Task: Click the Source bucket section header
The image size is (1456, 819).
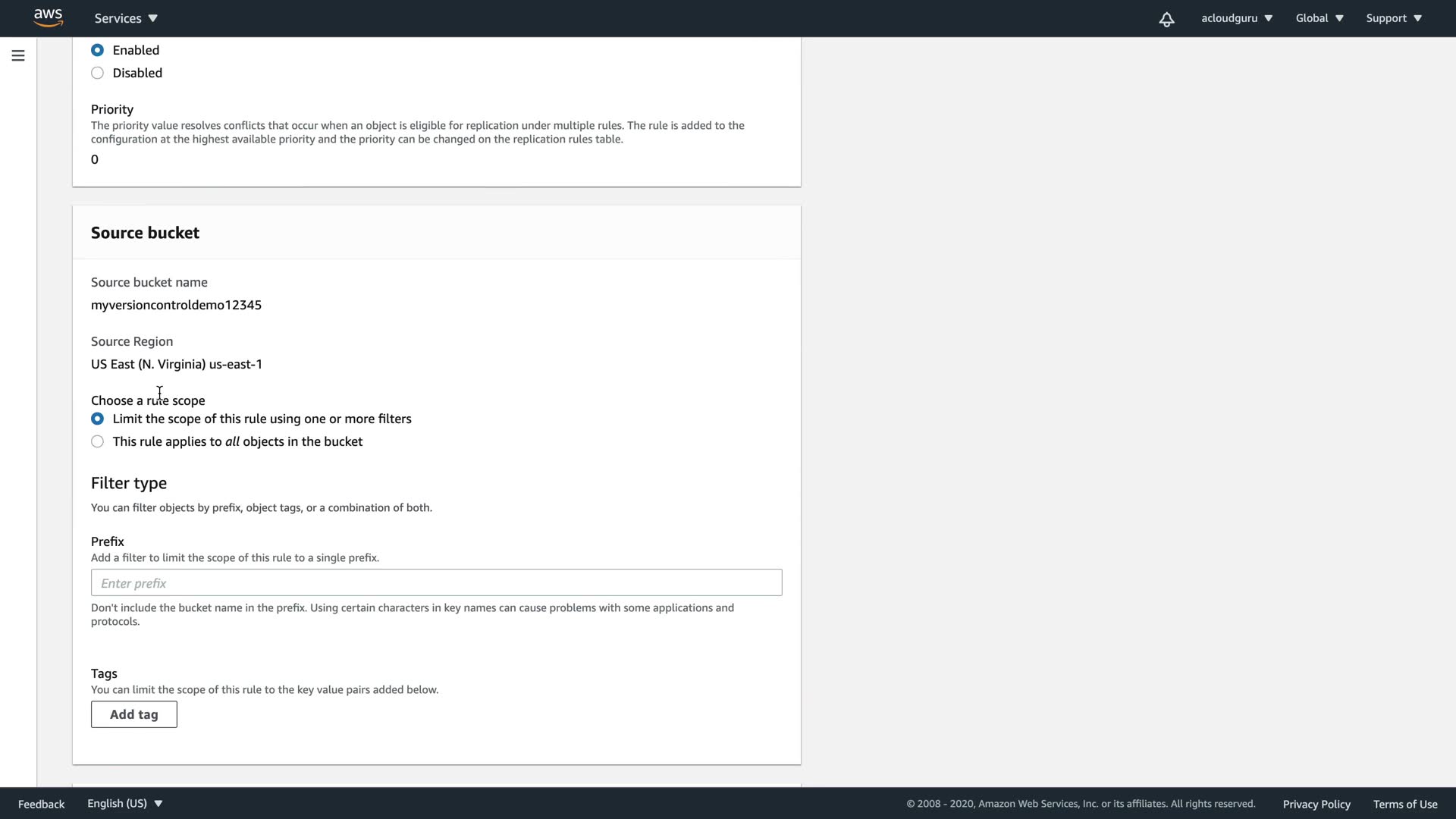Action: pyautogui.click(x=145, y=233)
